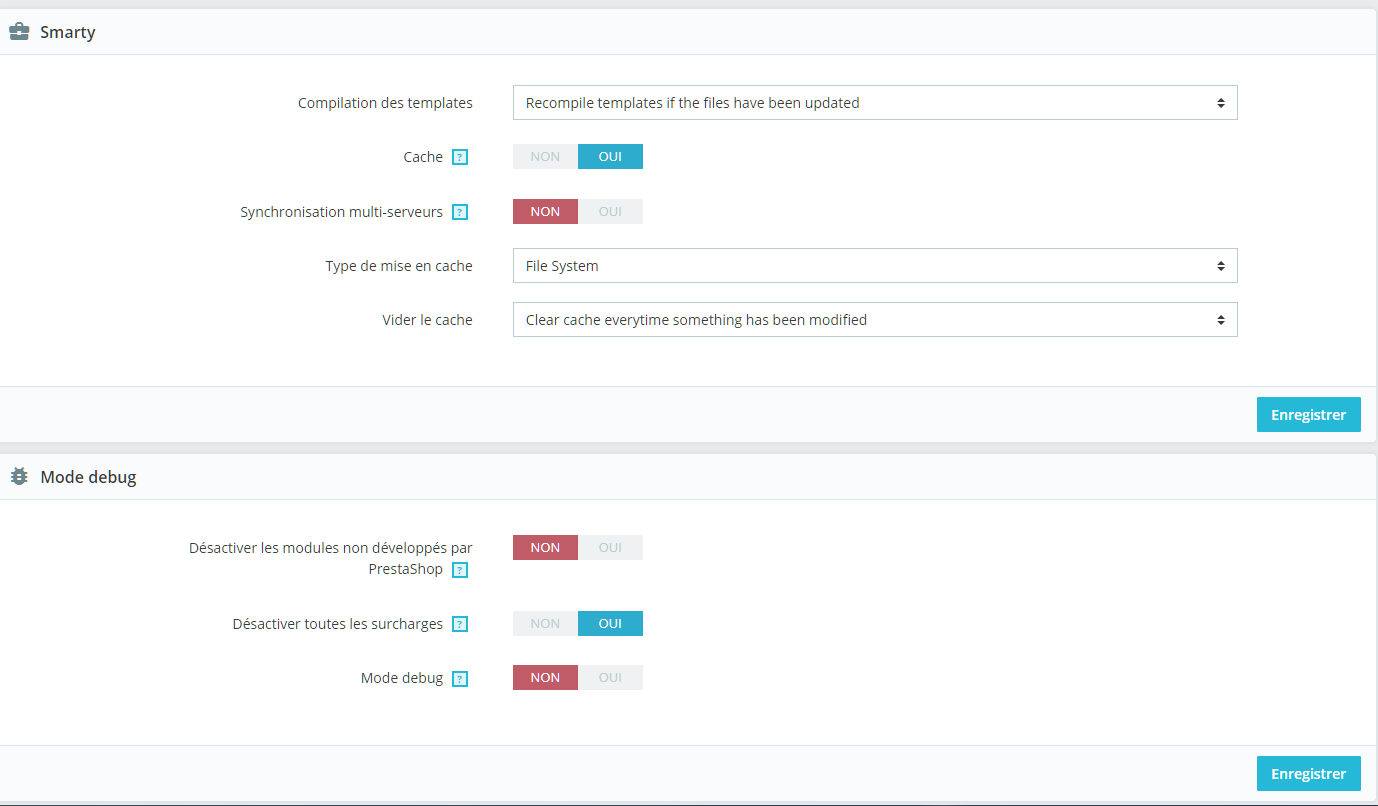Click Enregistrer in the Smarty panel

coord(1308,414)
